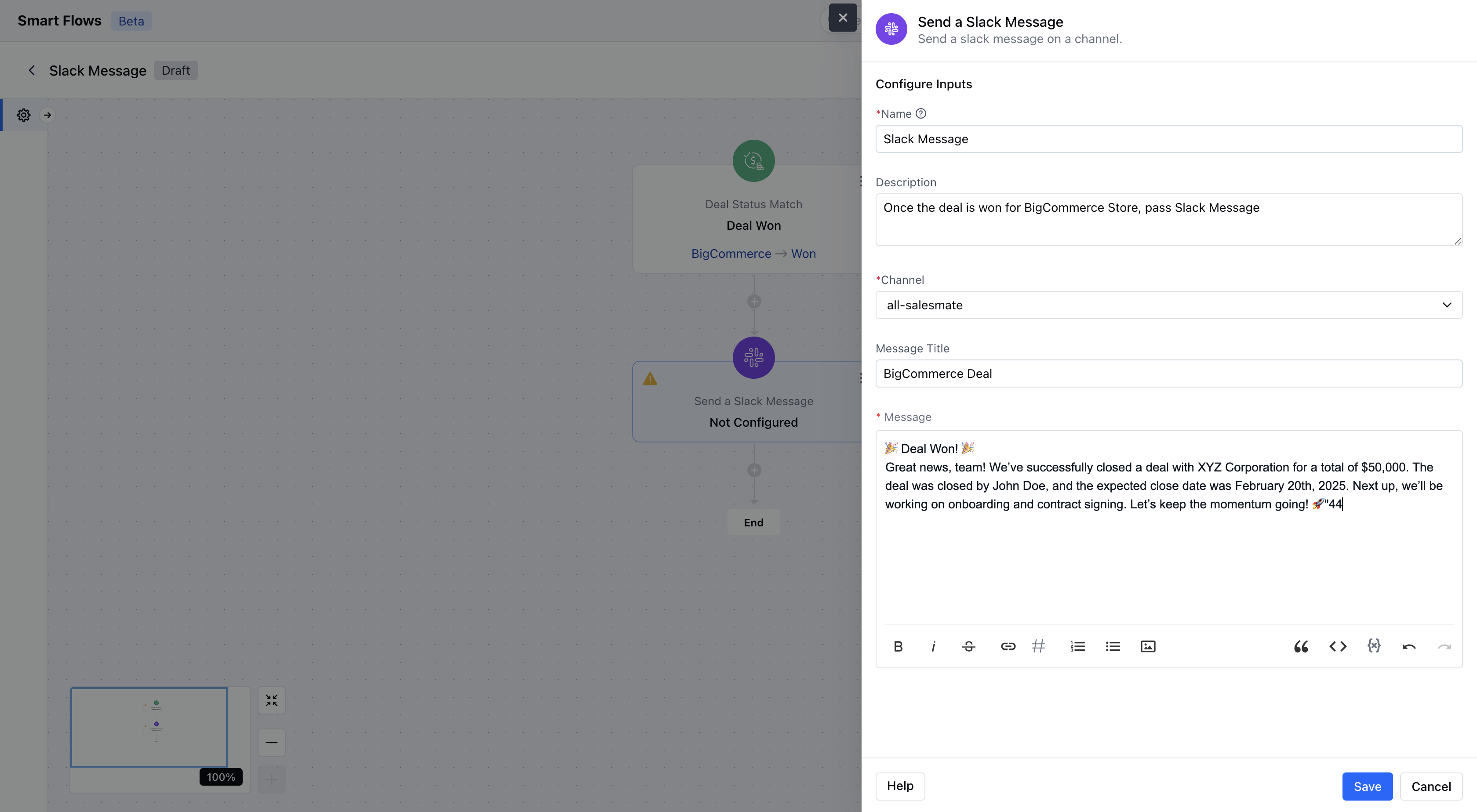The image size is (1477, 812).
Task: Click help icon beside Name label
Action: tap(921, 113)
